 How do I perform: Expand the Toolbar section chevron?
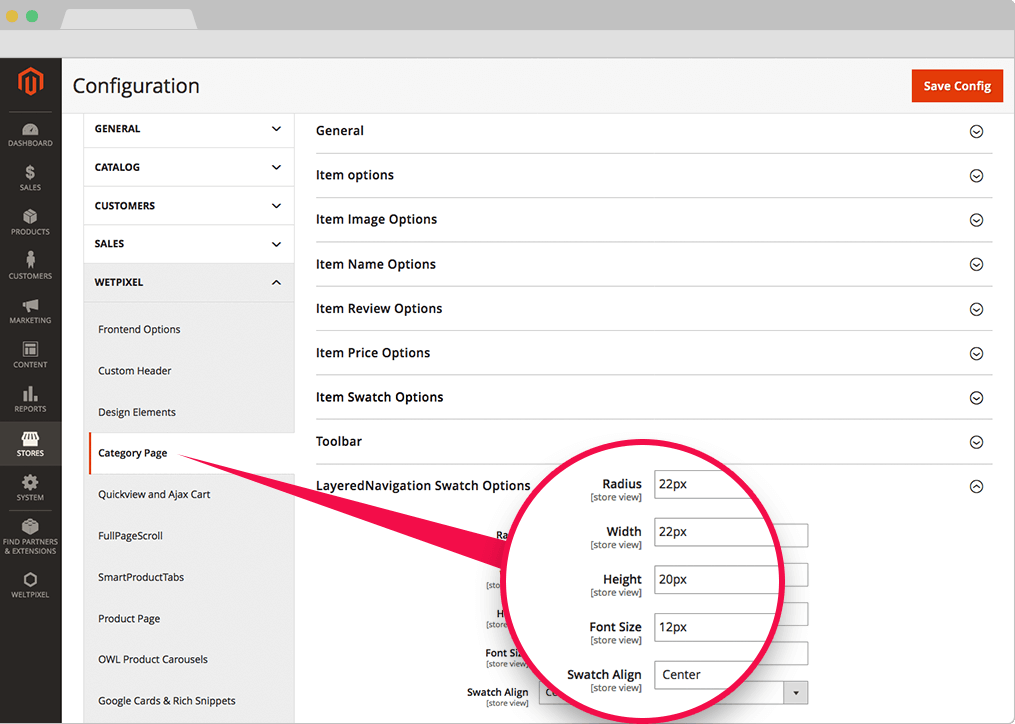coord(976,442)
